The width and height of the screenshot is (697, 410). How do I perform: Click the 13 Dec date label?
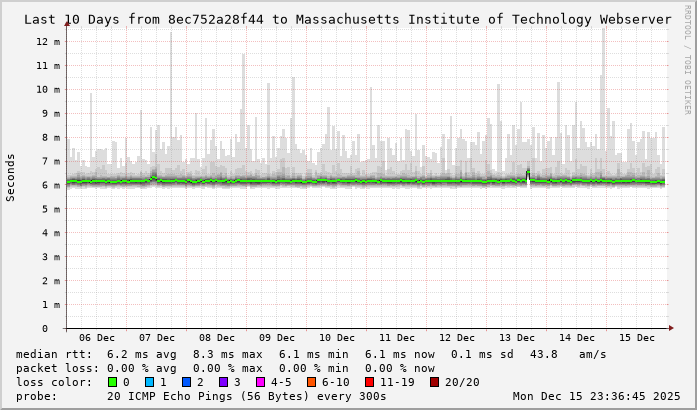[x=517, y=338]
